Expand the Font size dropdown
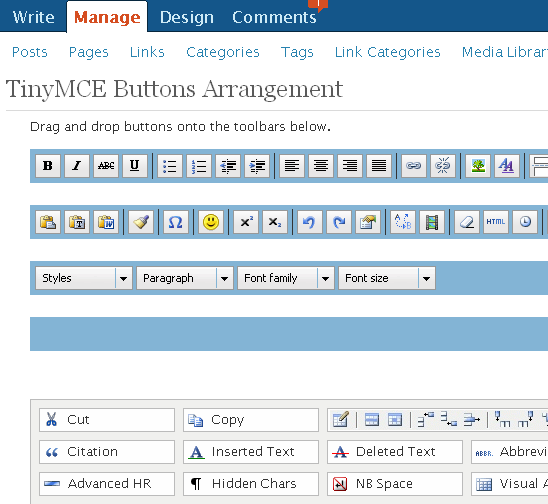The height and width of the screenshot is (504, 548). tap(387, 278)
